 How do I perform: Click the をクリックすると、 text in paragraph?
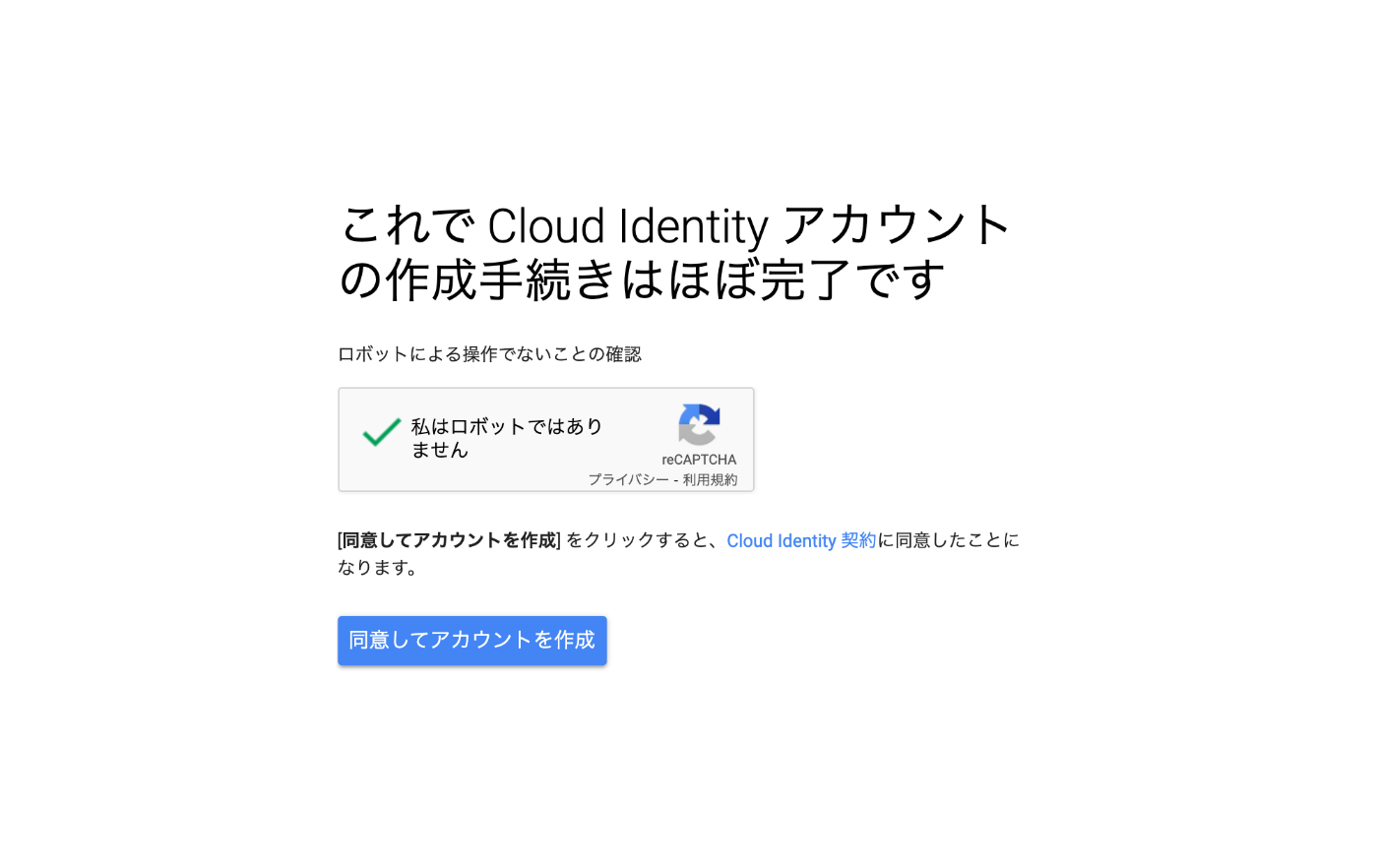(x=644, y=540)
